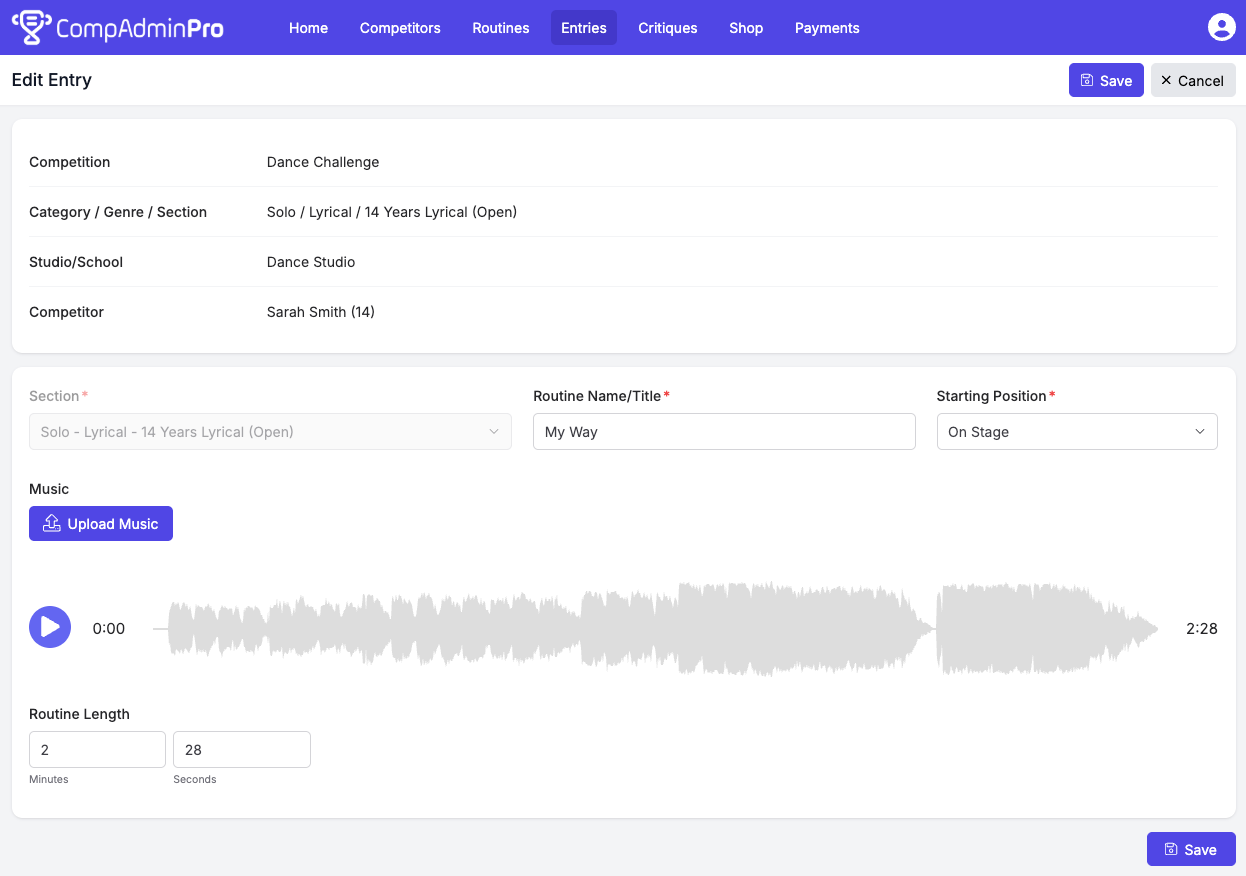Click the Music section label
Screen dimensions: 1246x876
(49, 489)
